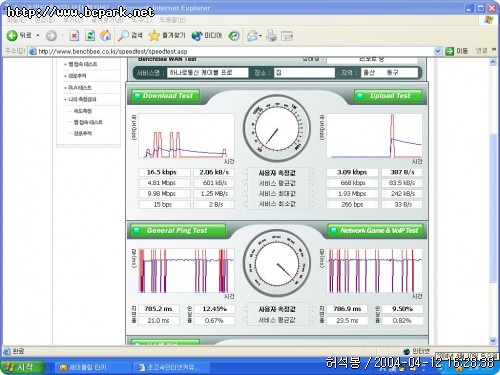Open SLA테스트 sidebar link
The image size is (500, 375).
[x=80, y=87]
